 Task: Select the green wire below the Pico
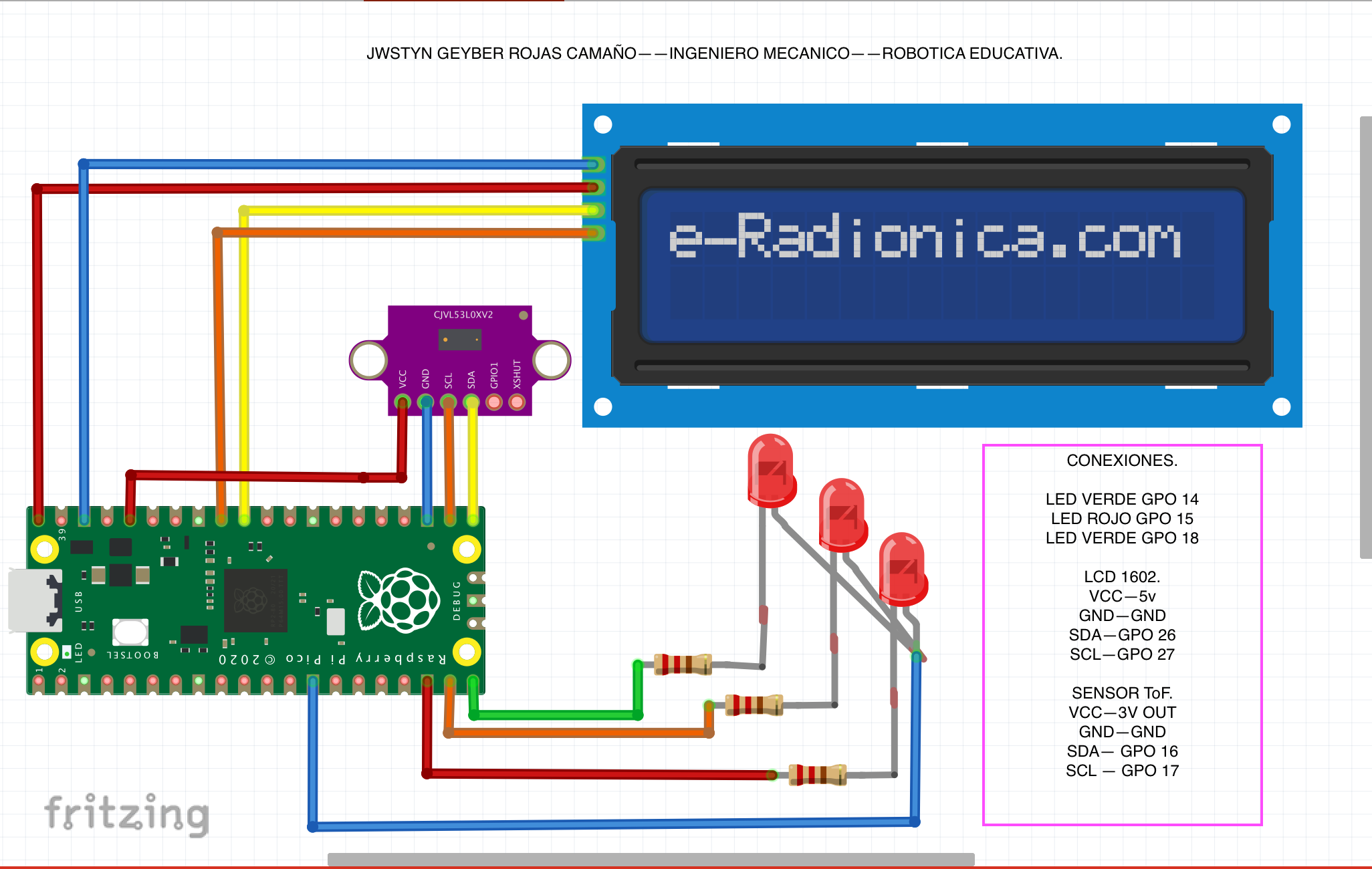555,715
